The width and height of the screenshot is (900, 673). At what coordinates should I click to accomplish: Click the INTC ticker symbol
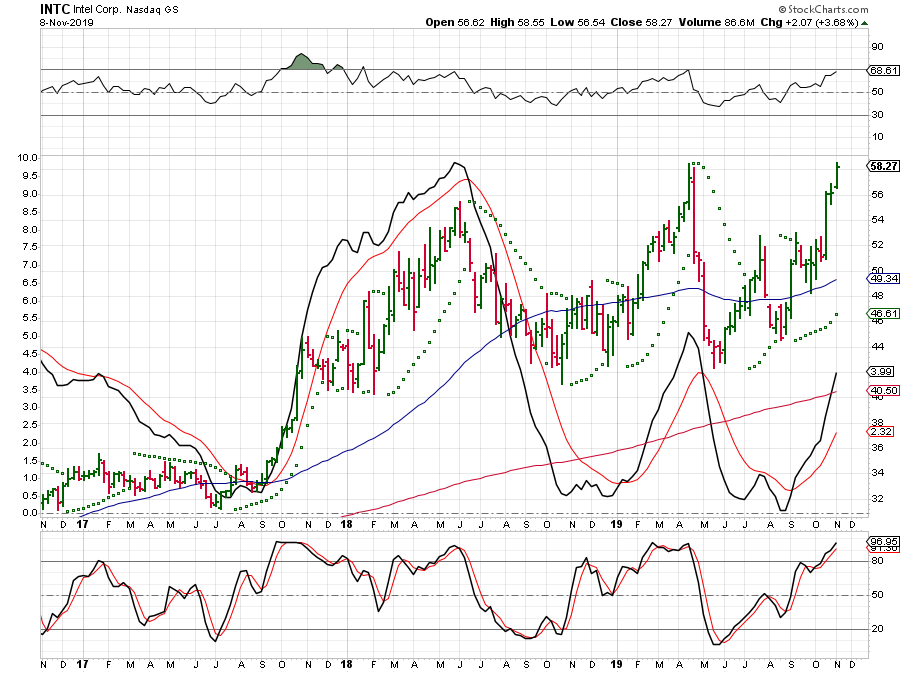[x=53, y=8]
